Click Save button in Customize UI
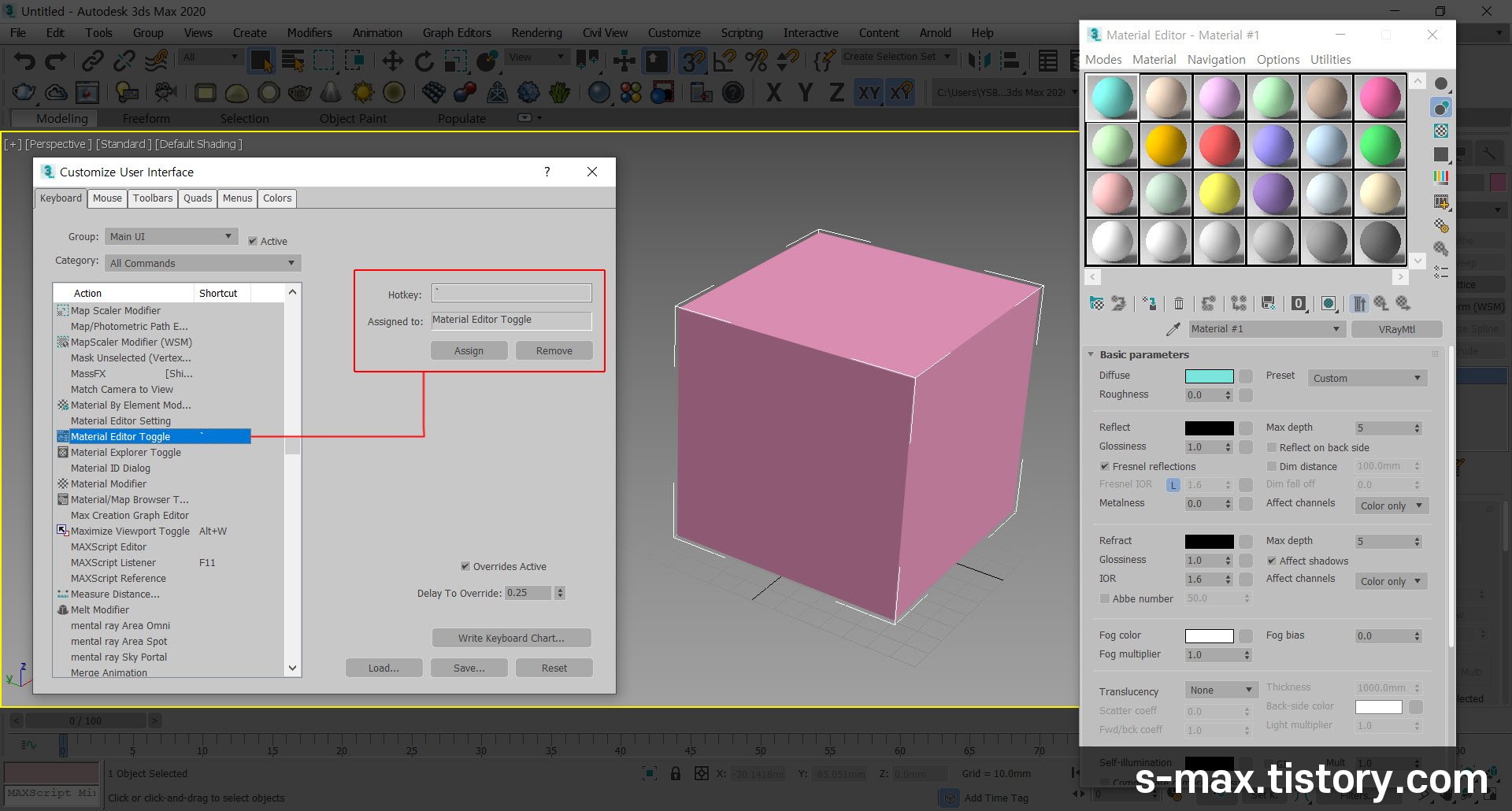Viewport: 1512px width, 811px height. [469, 668]
